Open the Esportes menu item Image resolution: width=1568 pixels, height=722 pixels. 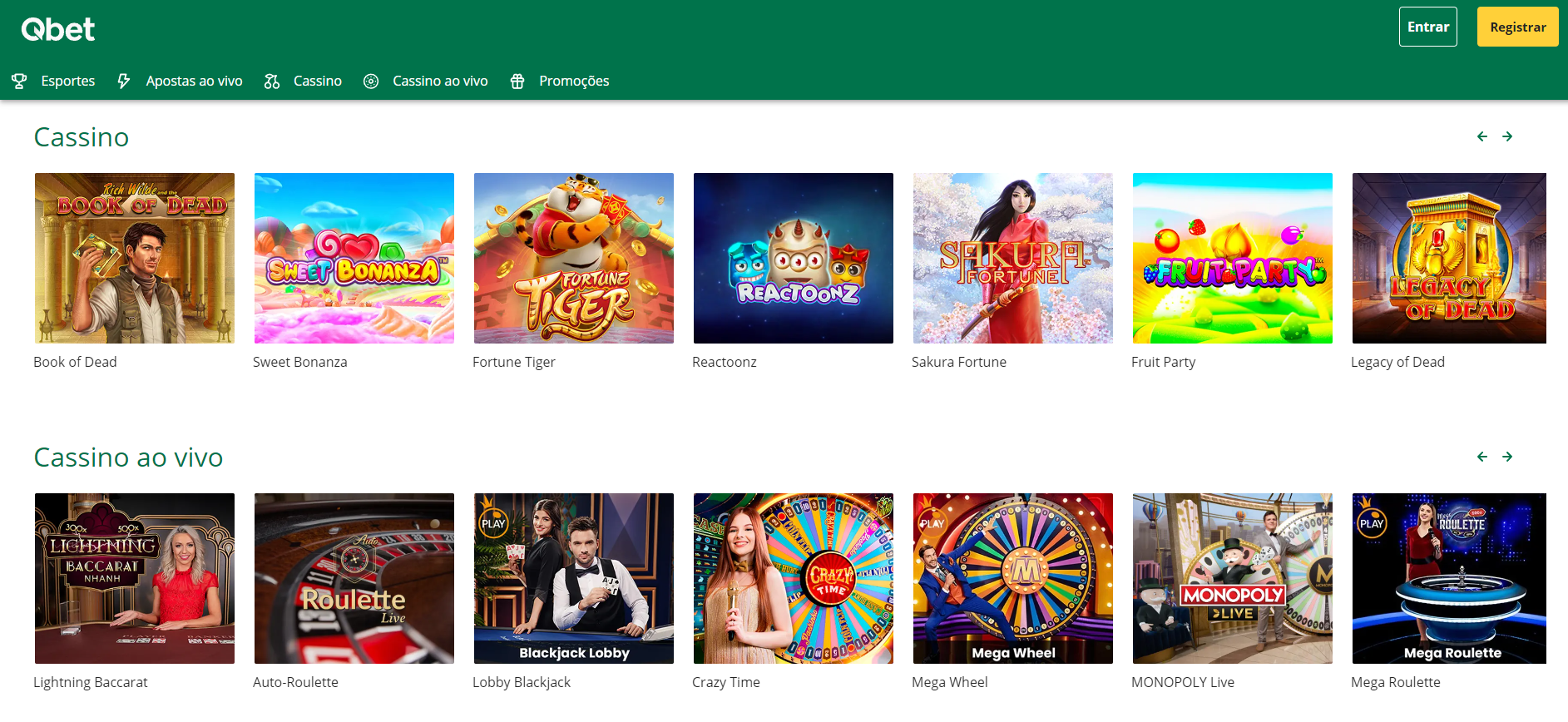(68, 81)
